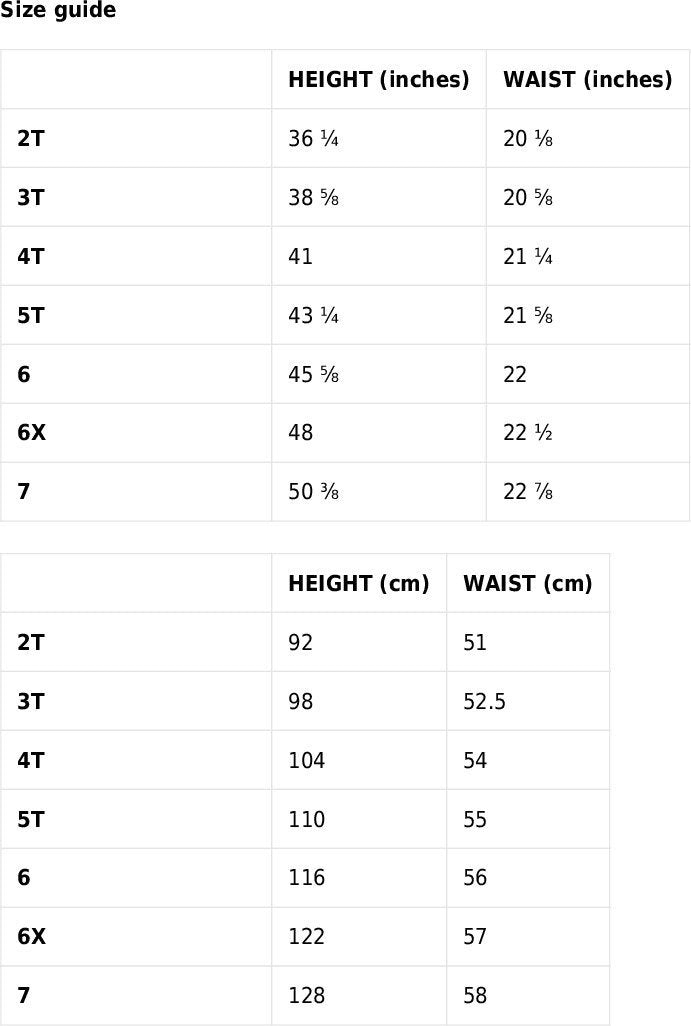Click the 36 ¼ height cell

[313, 139]
